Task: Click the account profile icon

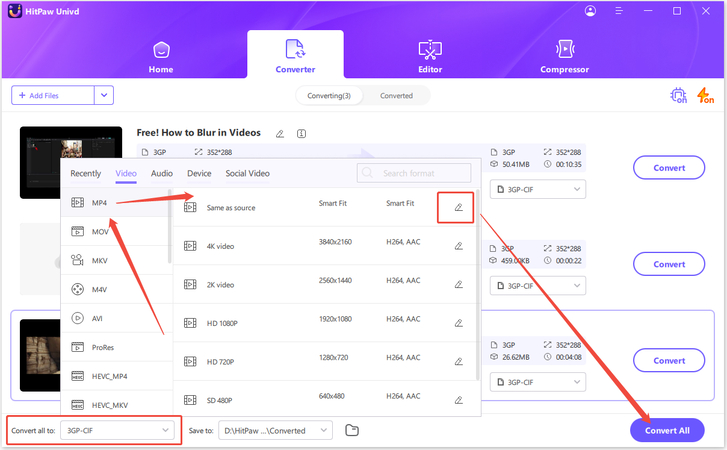Action: pos(590,11)
